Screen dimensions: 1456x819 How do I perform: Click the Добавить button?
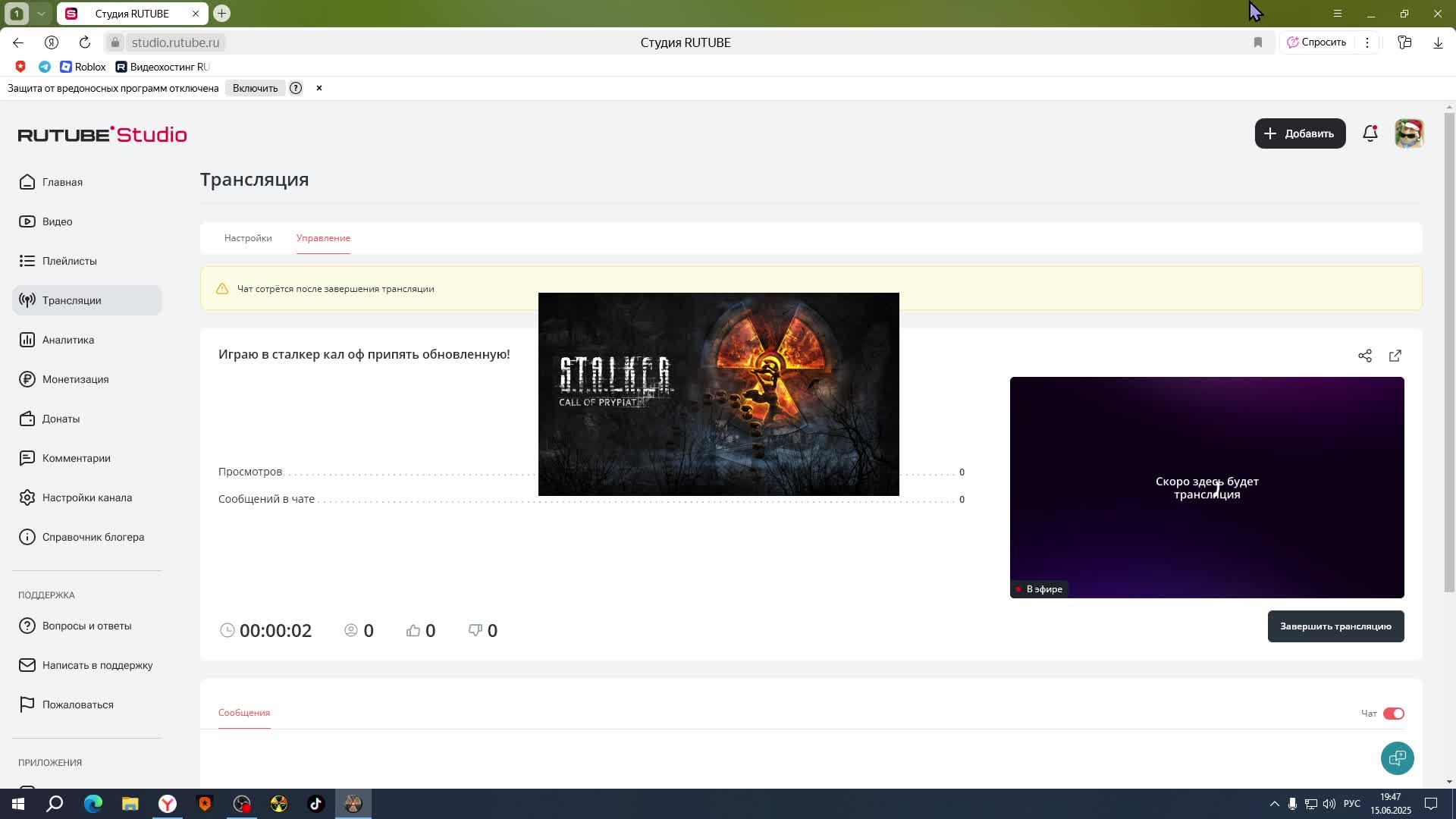[x=1300, y=133]
